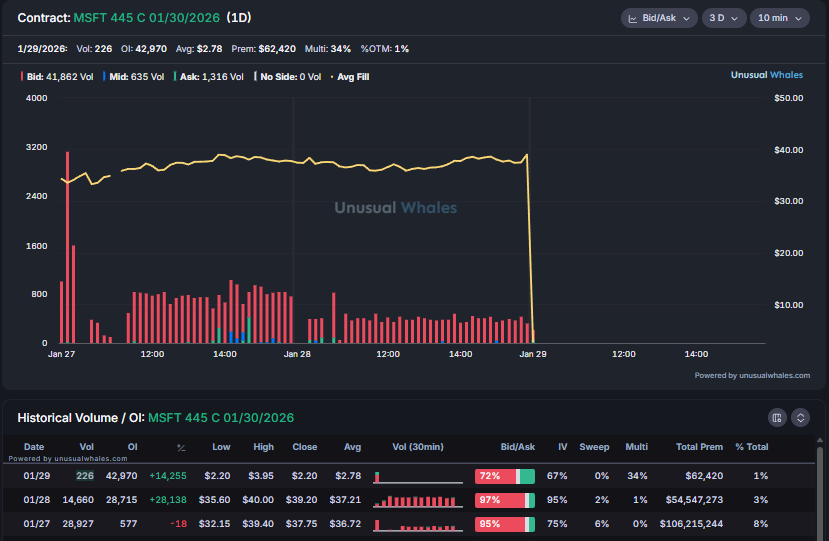The image size is (829, 541).
Task: Open the 10 min interval dropdown
Action: 778,18
